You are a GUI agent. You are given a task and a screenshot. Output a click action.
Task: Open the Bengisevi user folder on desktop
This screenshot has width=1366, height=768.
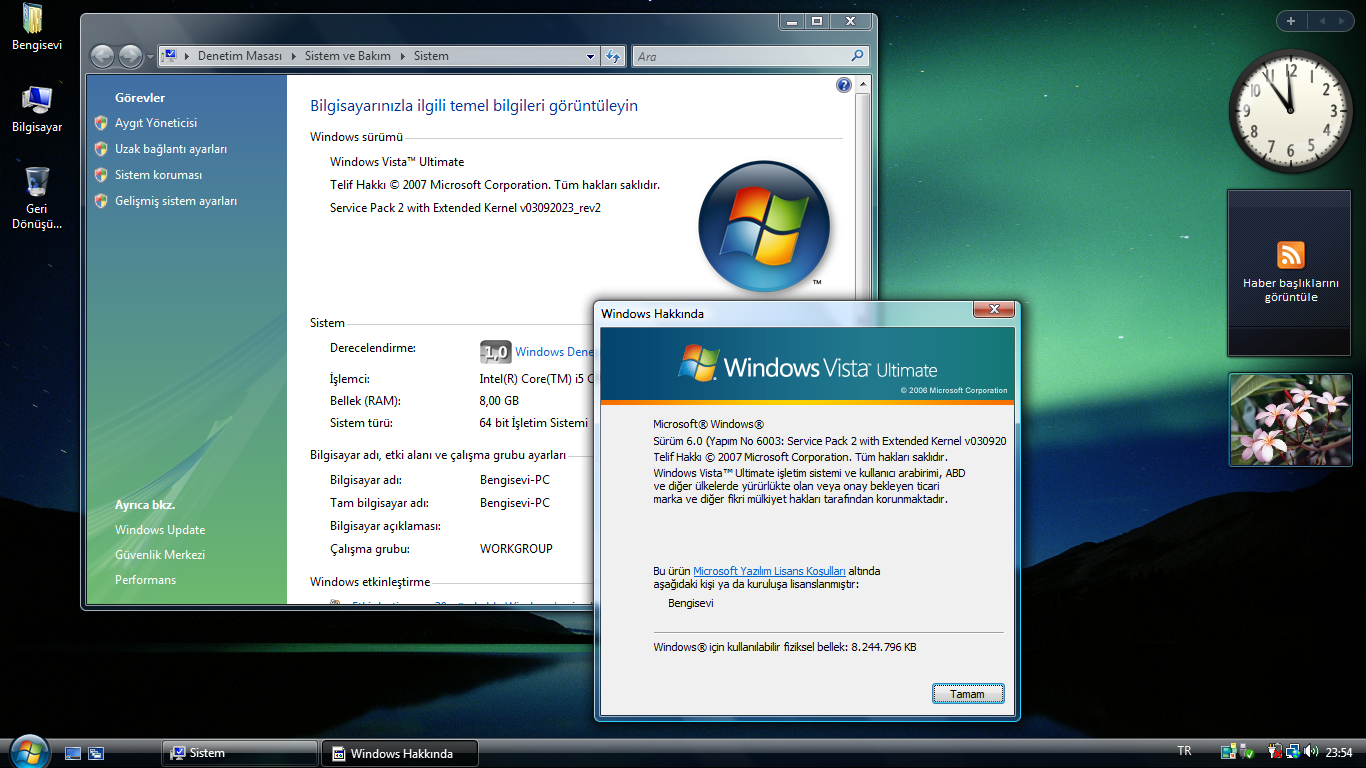tap(37, 27)
